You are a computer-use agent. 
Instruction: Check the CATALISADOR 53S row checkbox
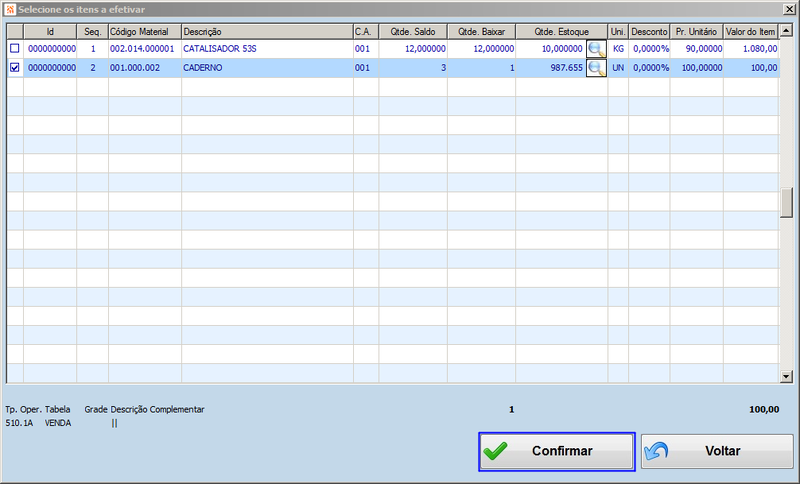[x=15, y=48]
